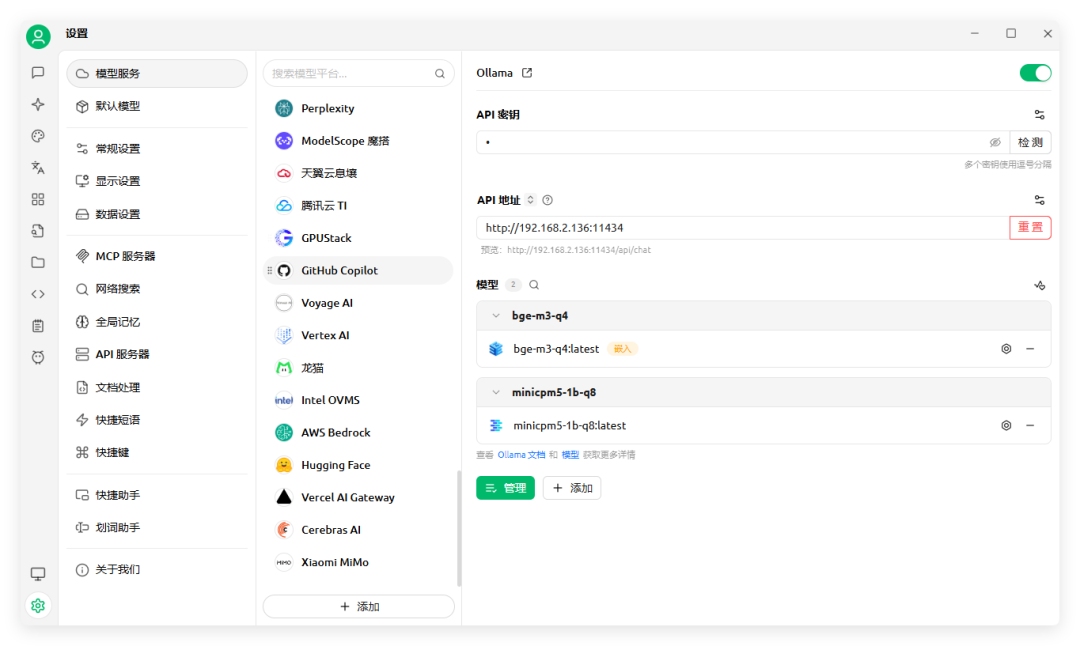Image resolution: width=1080 pixels, height=646 pixels.
Task: Open 快捷助手 settings menu
Action: 157,495
